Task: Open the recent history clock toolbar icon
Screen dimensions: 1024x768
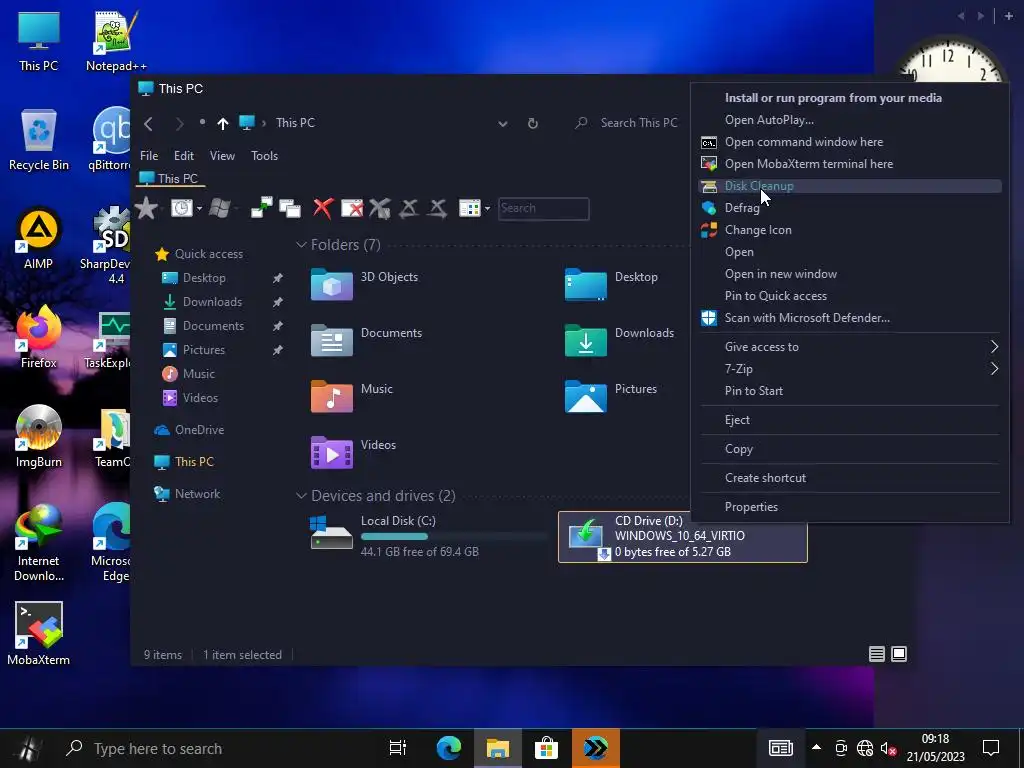Action: tap(182, 208)
